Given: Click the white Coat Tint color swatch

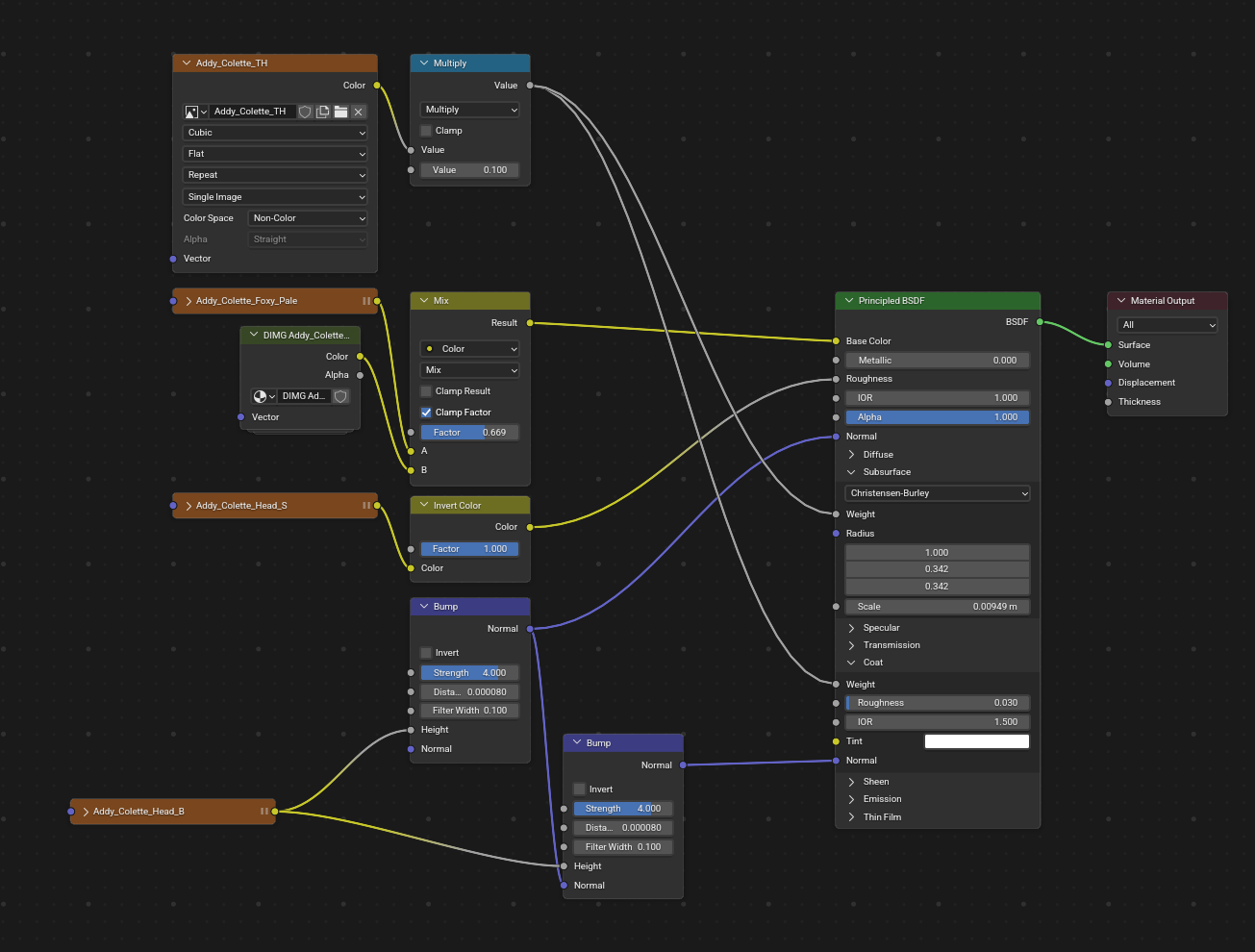Looking at the screenshot, I should click(976, 741).
